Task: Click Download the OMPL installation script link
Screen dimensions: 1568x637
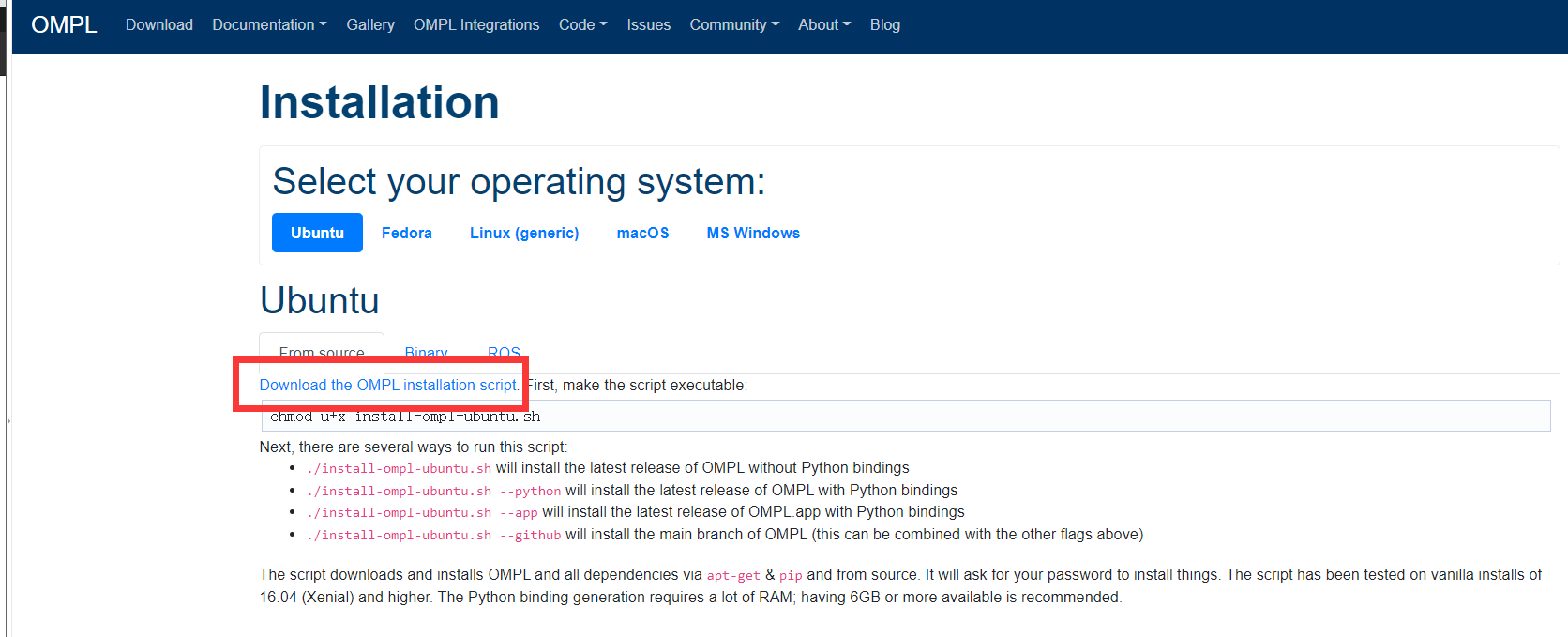Action: pyautogui.click(x=389, y=385)
